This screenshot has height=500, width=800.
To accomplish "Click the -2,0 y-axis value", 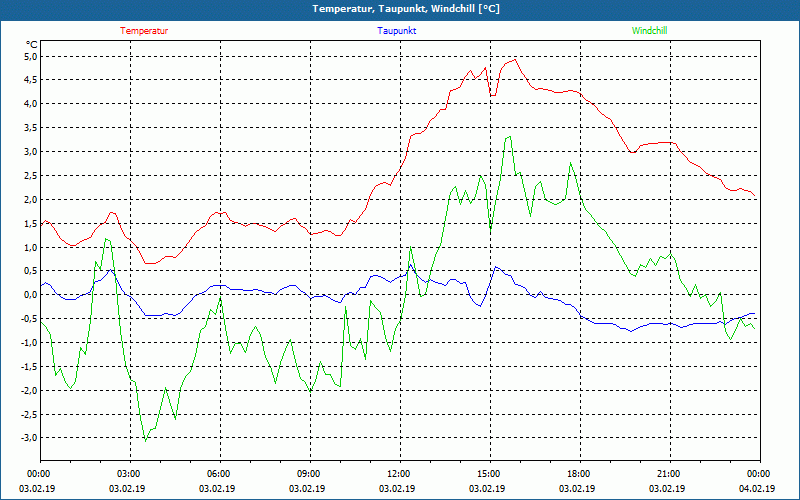I will pyautogui.click(x=30, y=391).
